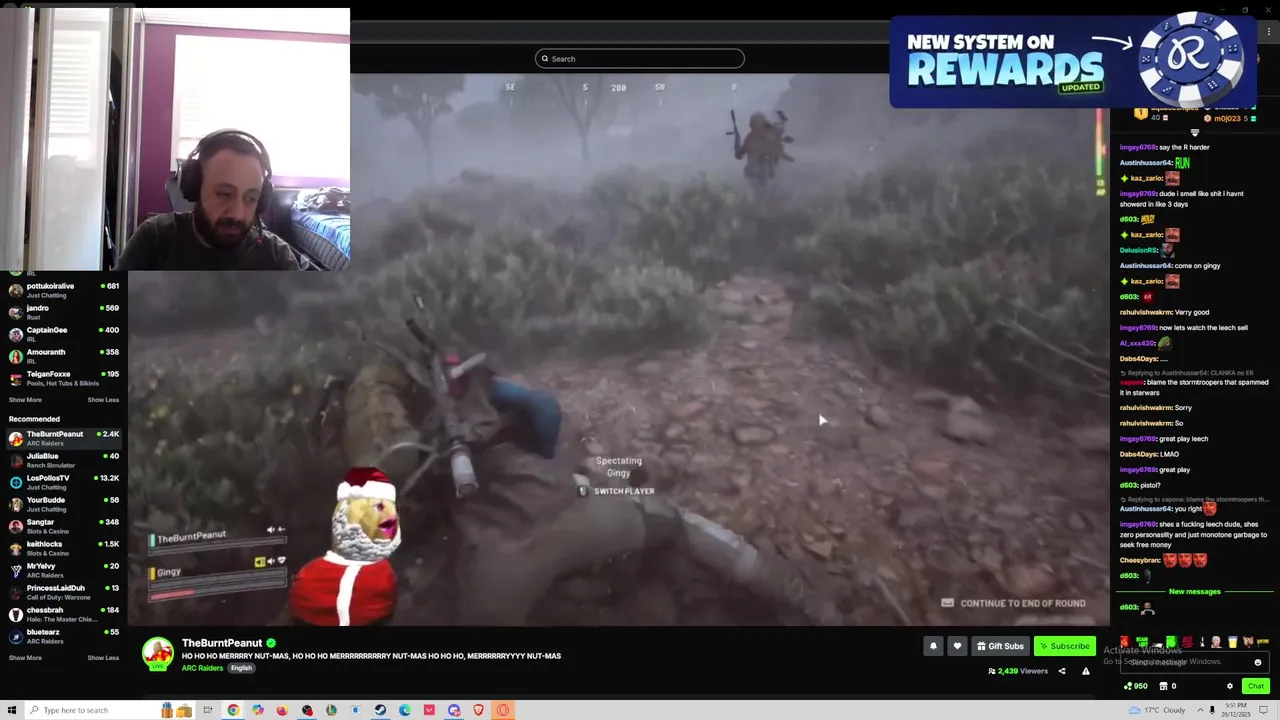Open keithlocks avatar in Recommended list

pos(16,548)
